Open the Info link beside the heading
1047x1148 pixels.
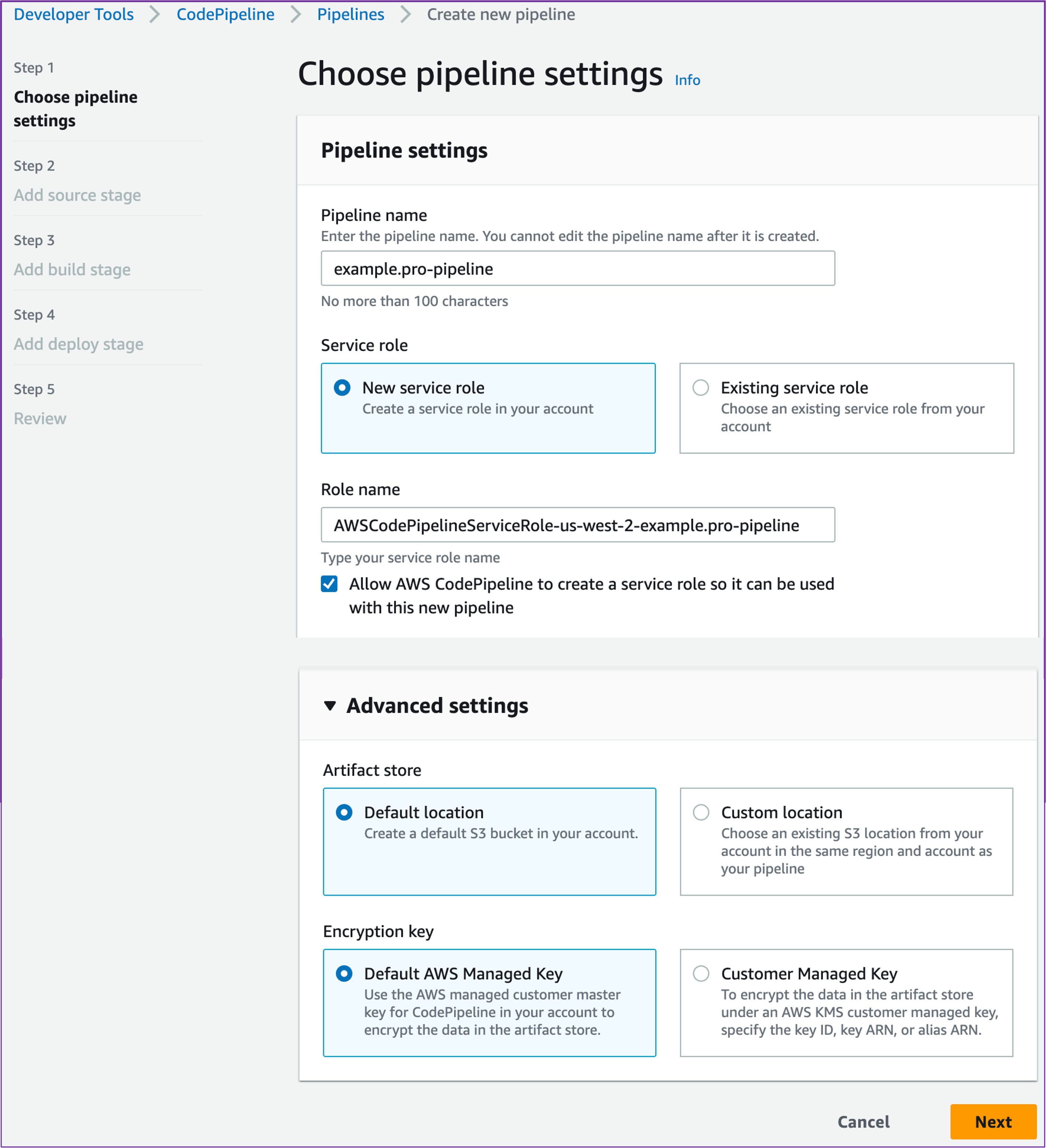[x=687, y=80]
